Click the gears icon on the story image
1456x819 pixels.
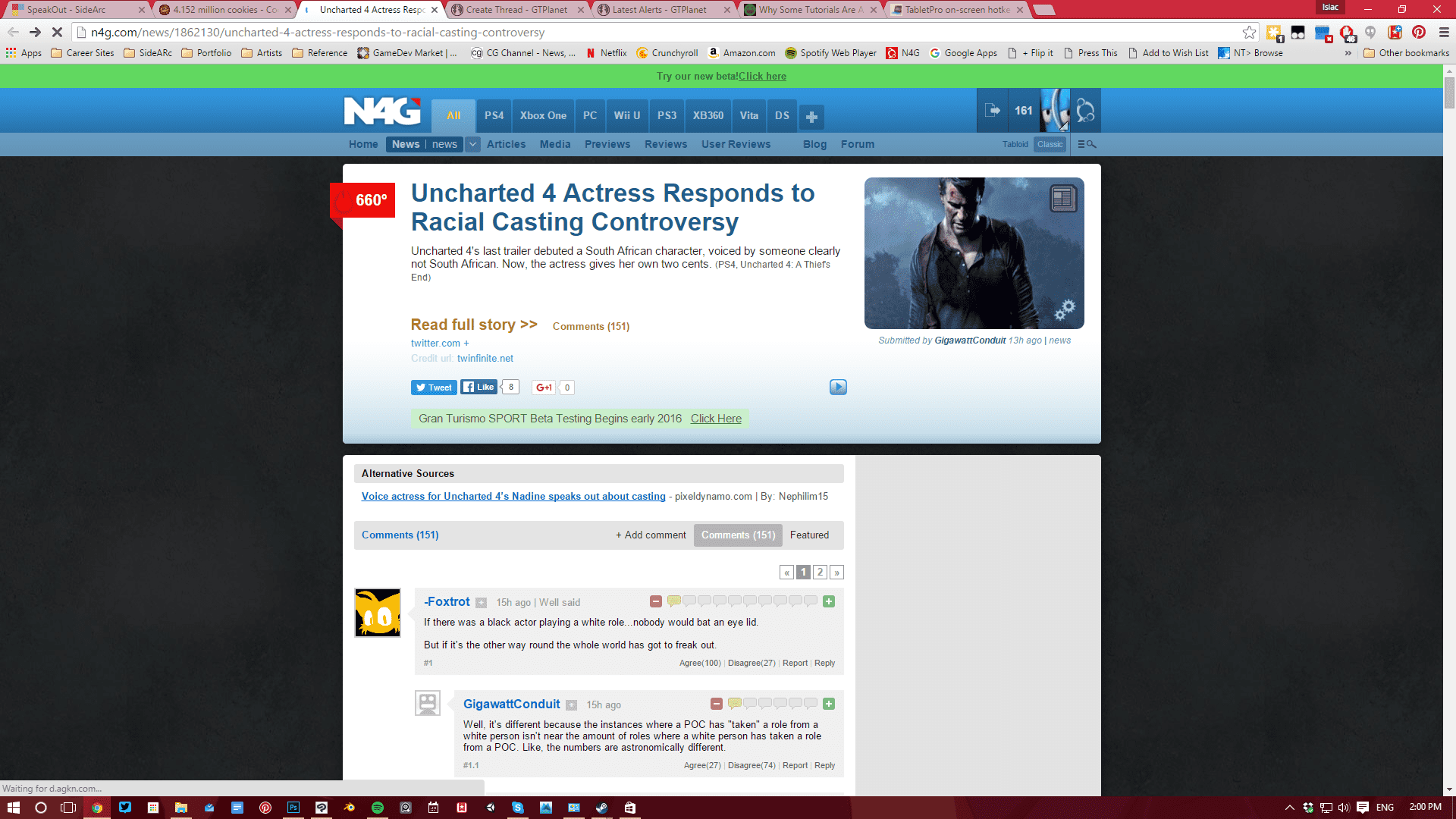pos(1065,309)
